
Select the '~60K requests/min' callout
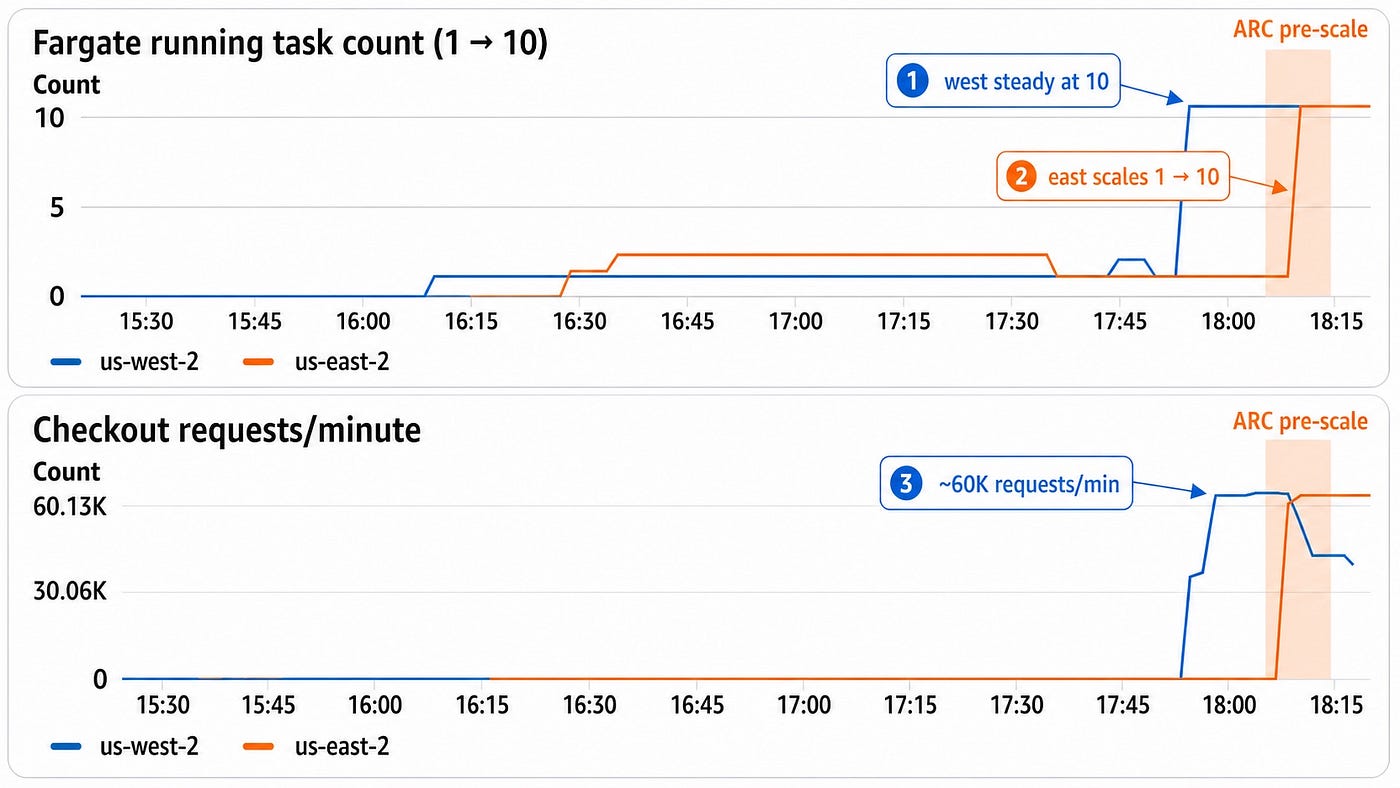pyautogui.click(x=1006, y=485)
